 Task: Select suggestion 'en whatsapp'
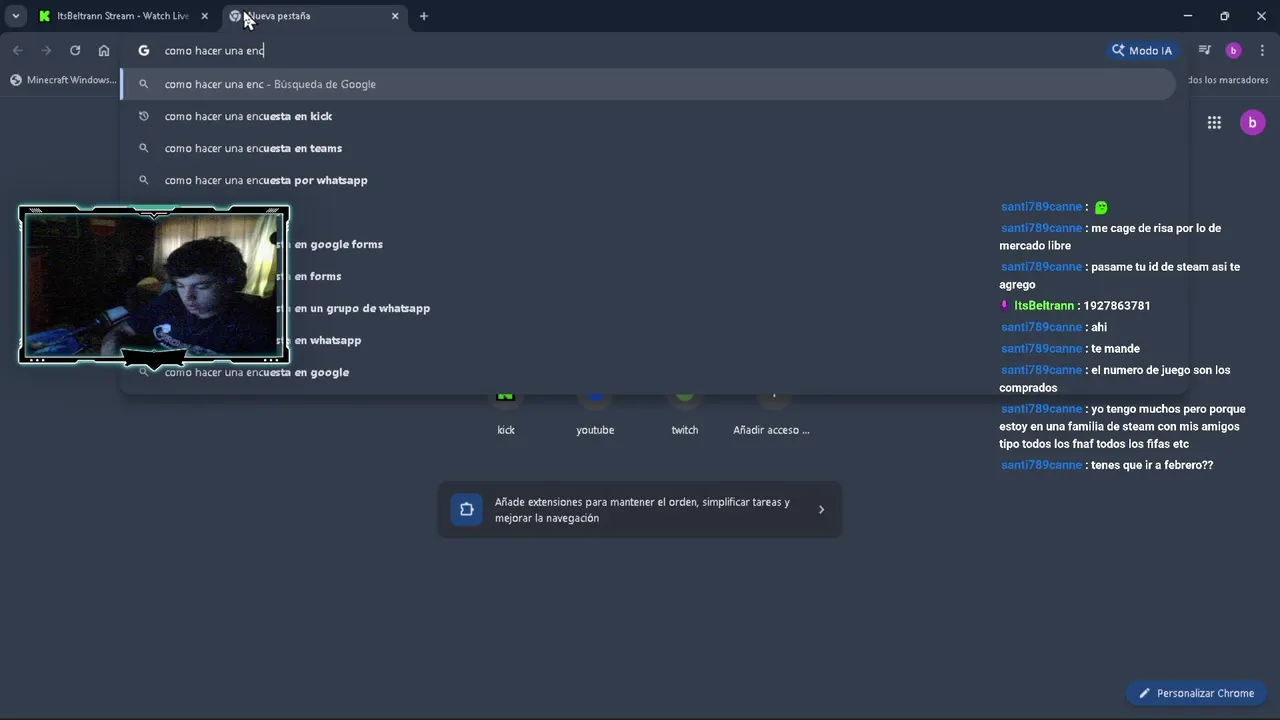[x=648, y=340]
